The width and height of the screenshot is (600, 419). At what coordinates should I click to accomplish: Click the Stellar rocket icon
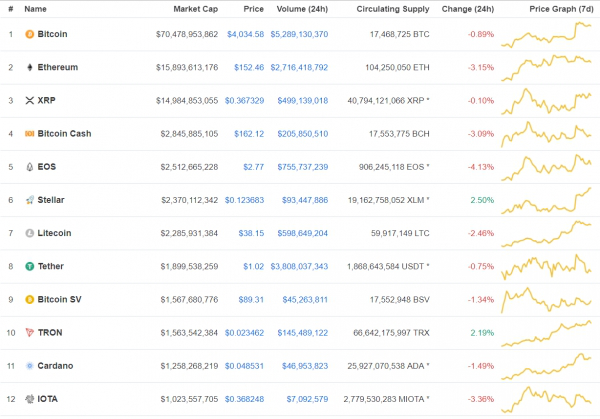(29, 200)
